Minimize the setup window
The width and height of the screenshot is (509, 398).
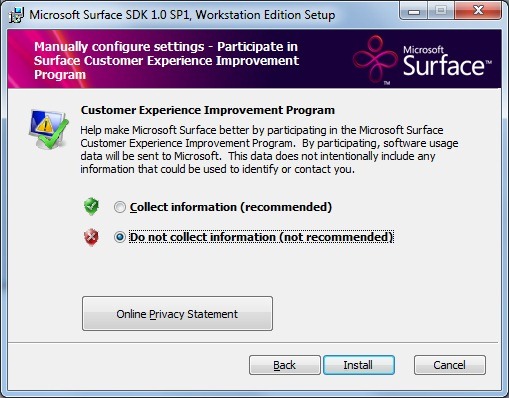click(414, 11)
